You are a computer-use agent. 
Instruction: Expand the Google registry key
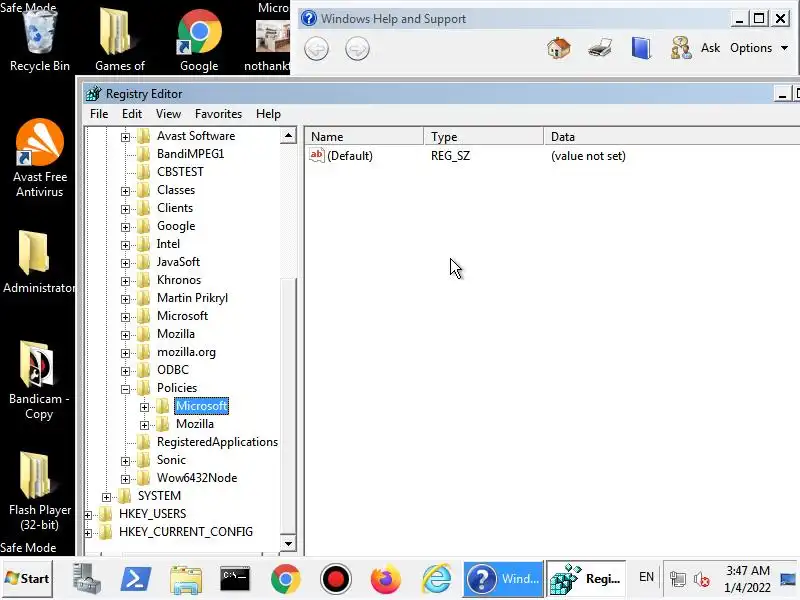tap(126, 227)
